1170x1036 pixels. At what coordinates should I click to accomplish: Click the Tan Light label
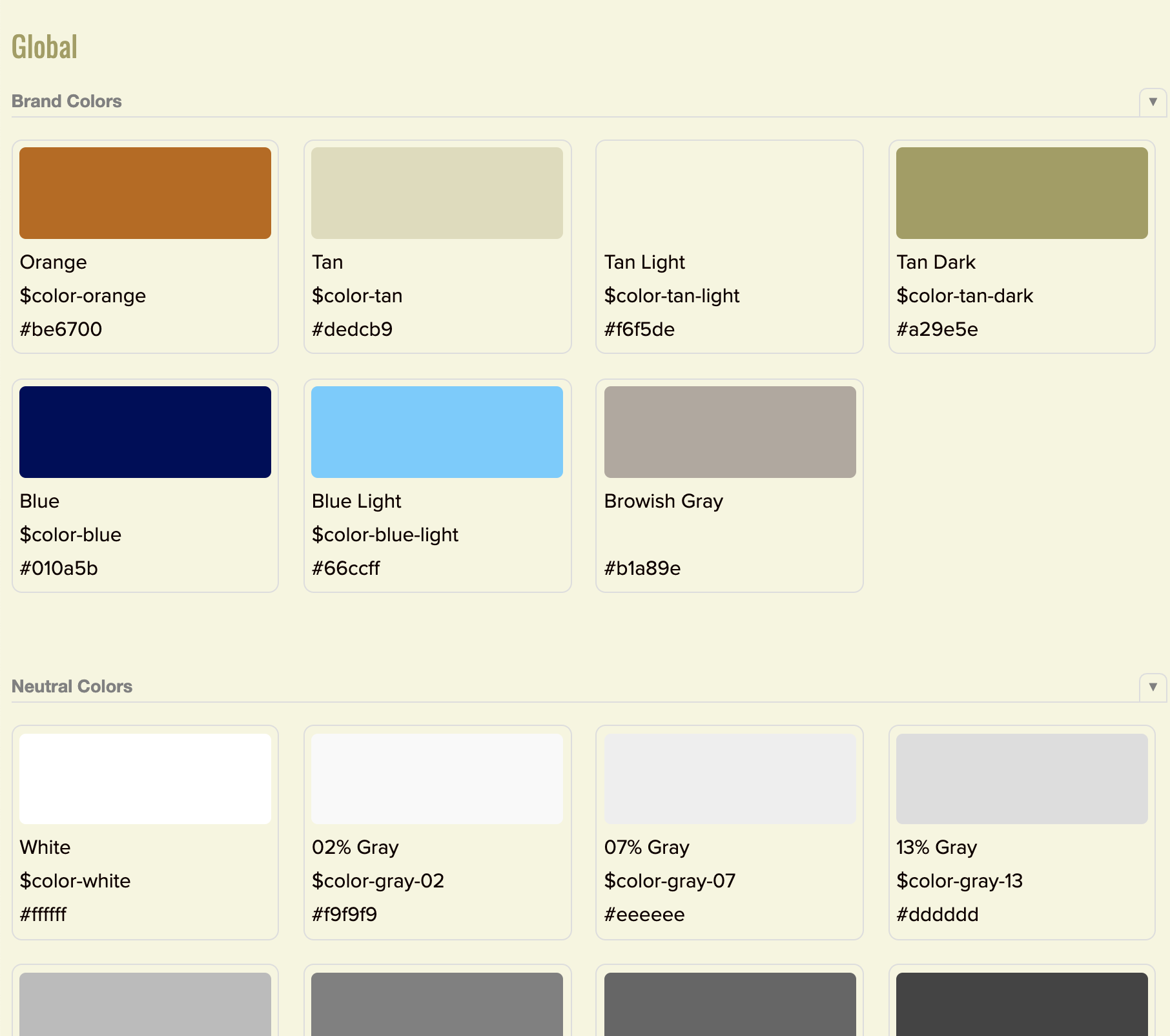644,262
